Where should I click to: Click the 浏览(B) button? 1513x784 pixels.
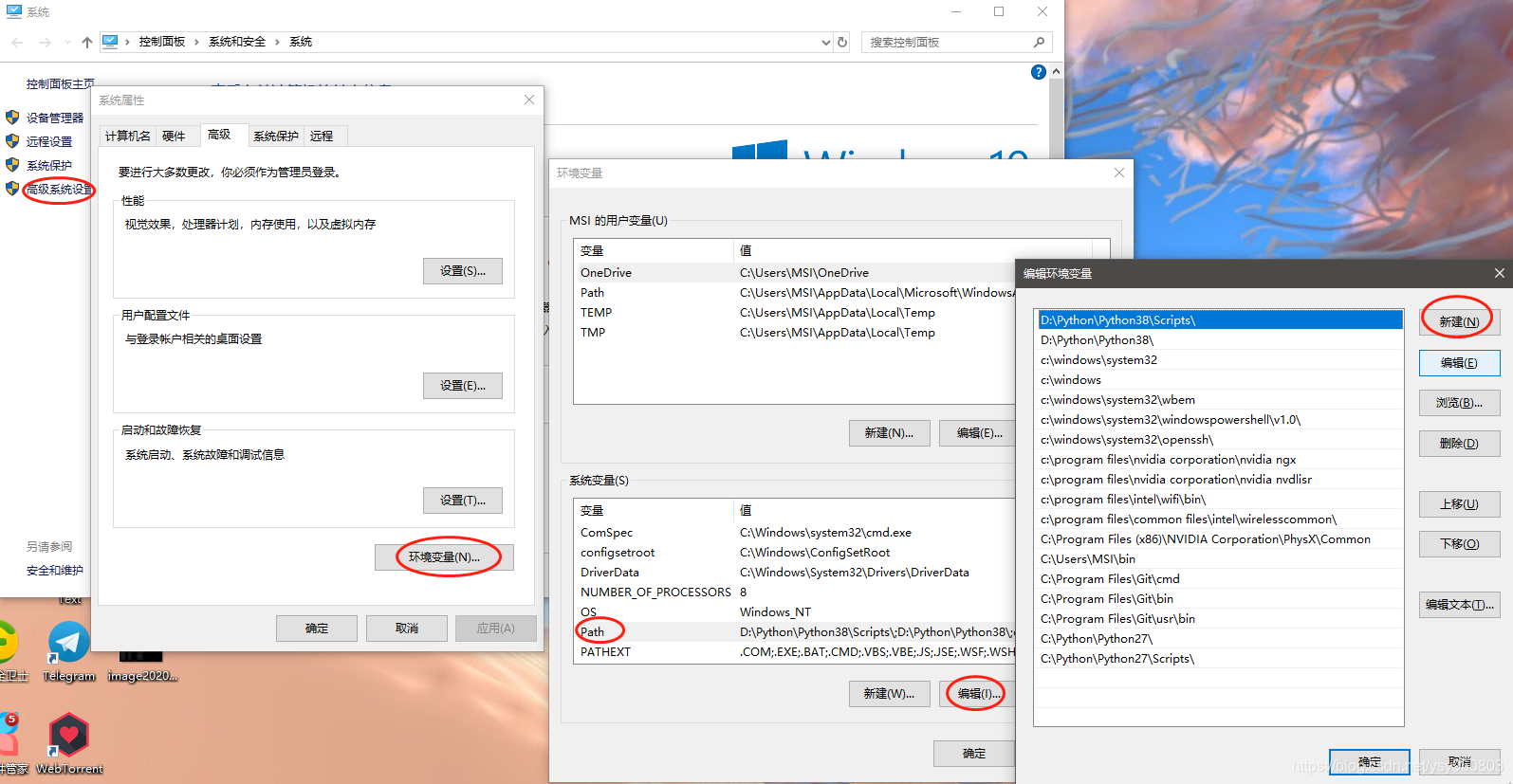pyautogui.click(x=1459, y=403)
